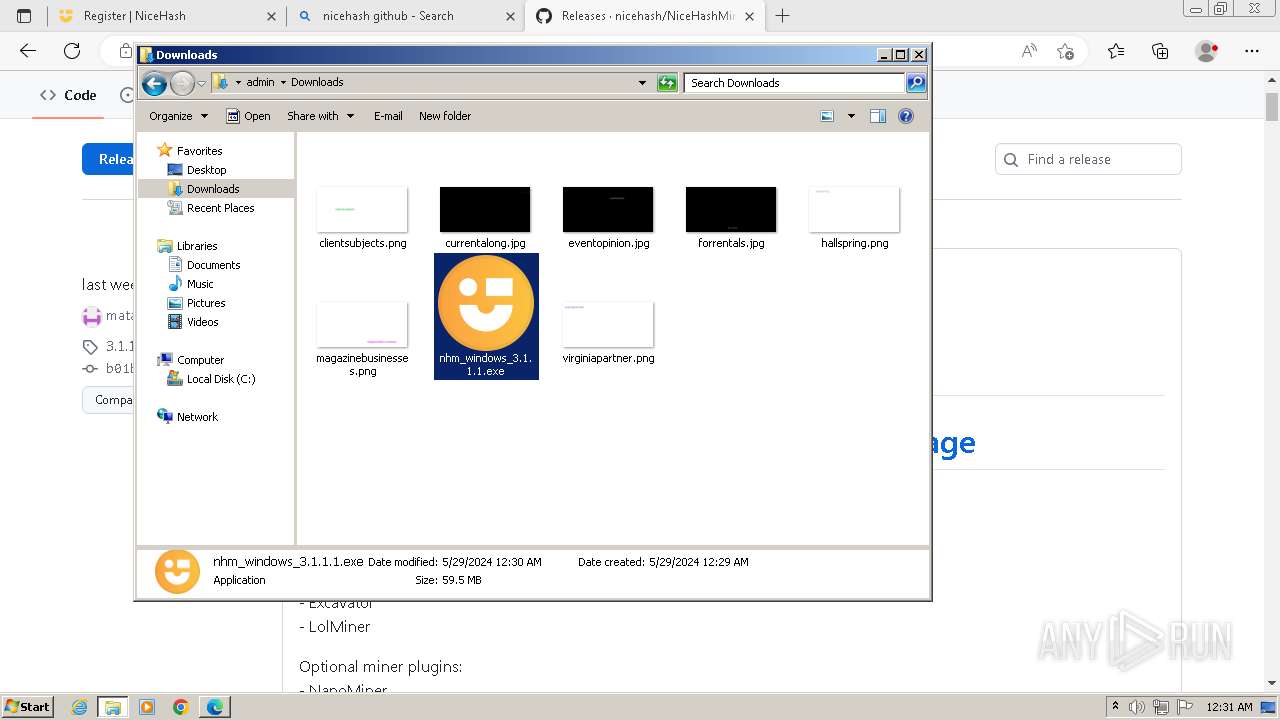Viewport: 1280px width, 720px height.
Task: Click Read aloud icon in browser address bar
Action: pyautogui.click(x=1028, y=51)
